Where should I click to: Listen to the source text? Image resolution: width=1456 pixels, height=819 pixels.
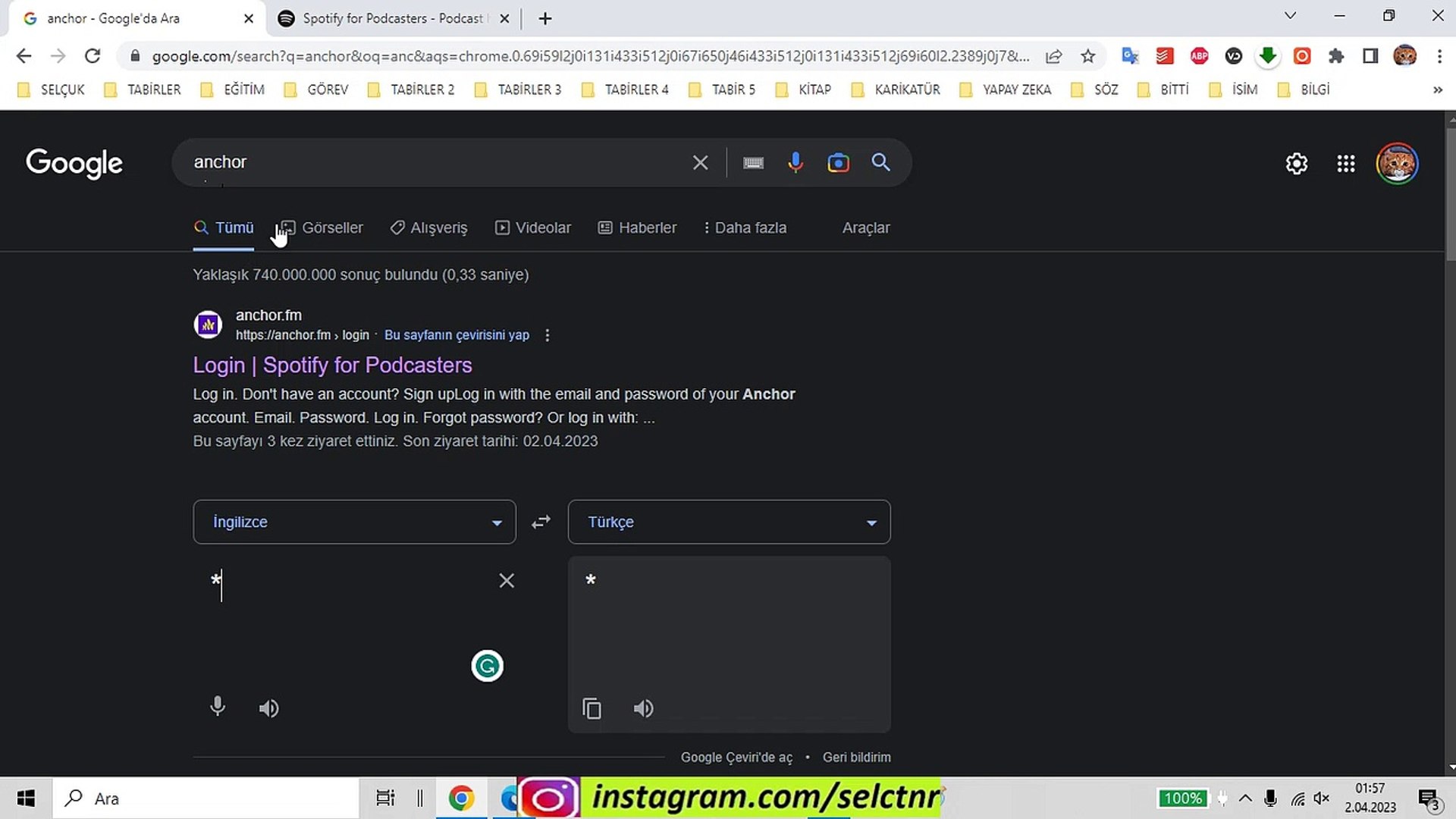[x=268, y=708]
